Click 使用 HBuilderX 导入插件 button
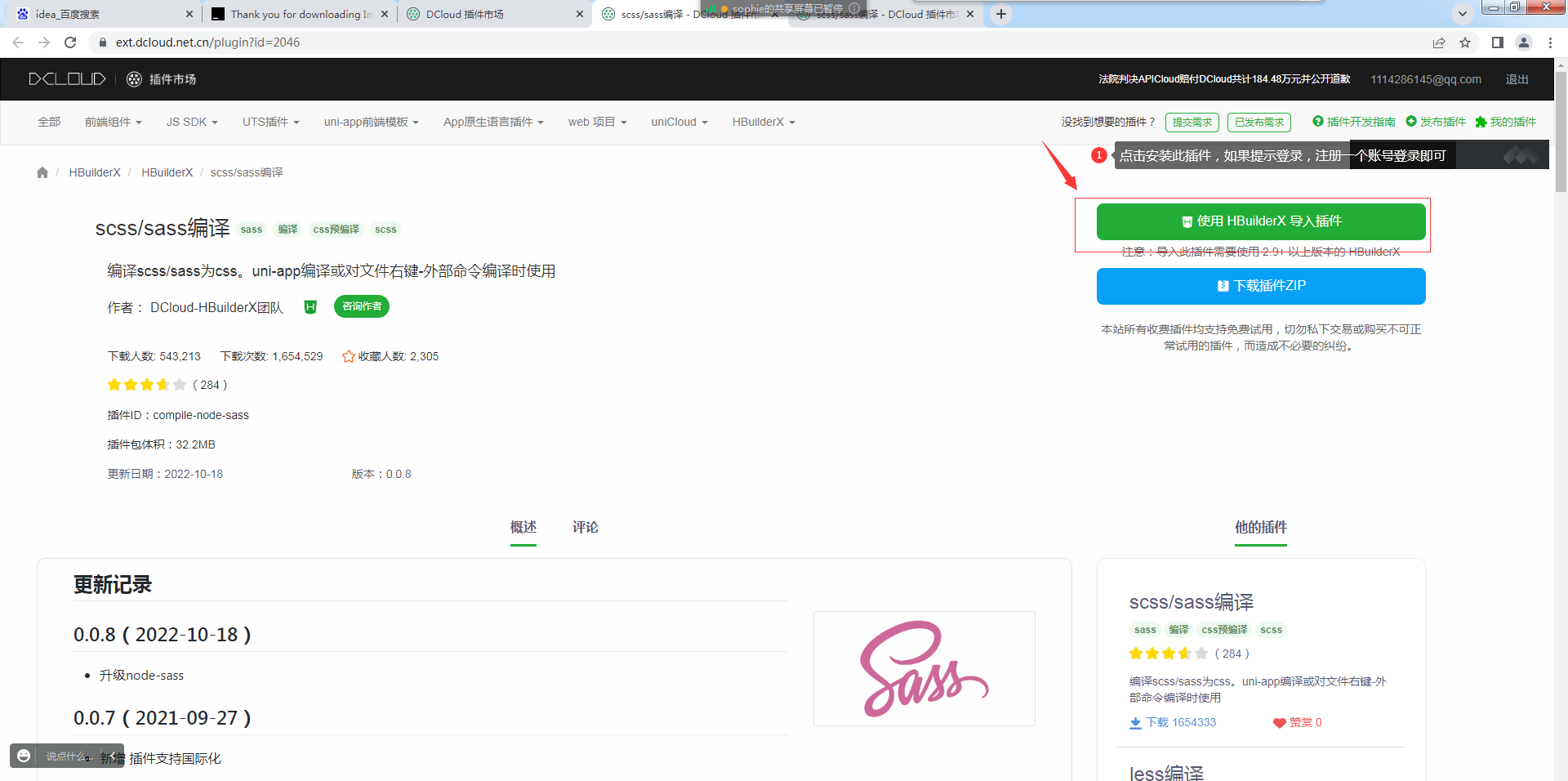This screenshot has height=781, width=1568. pos(1261,221)
